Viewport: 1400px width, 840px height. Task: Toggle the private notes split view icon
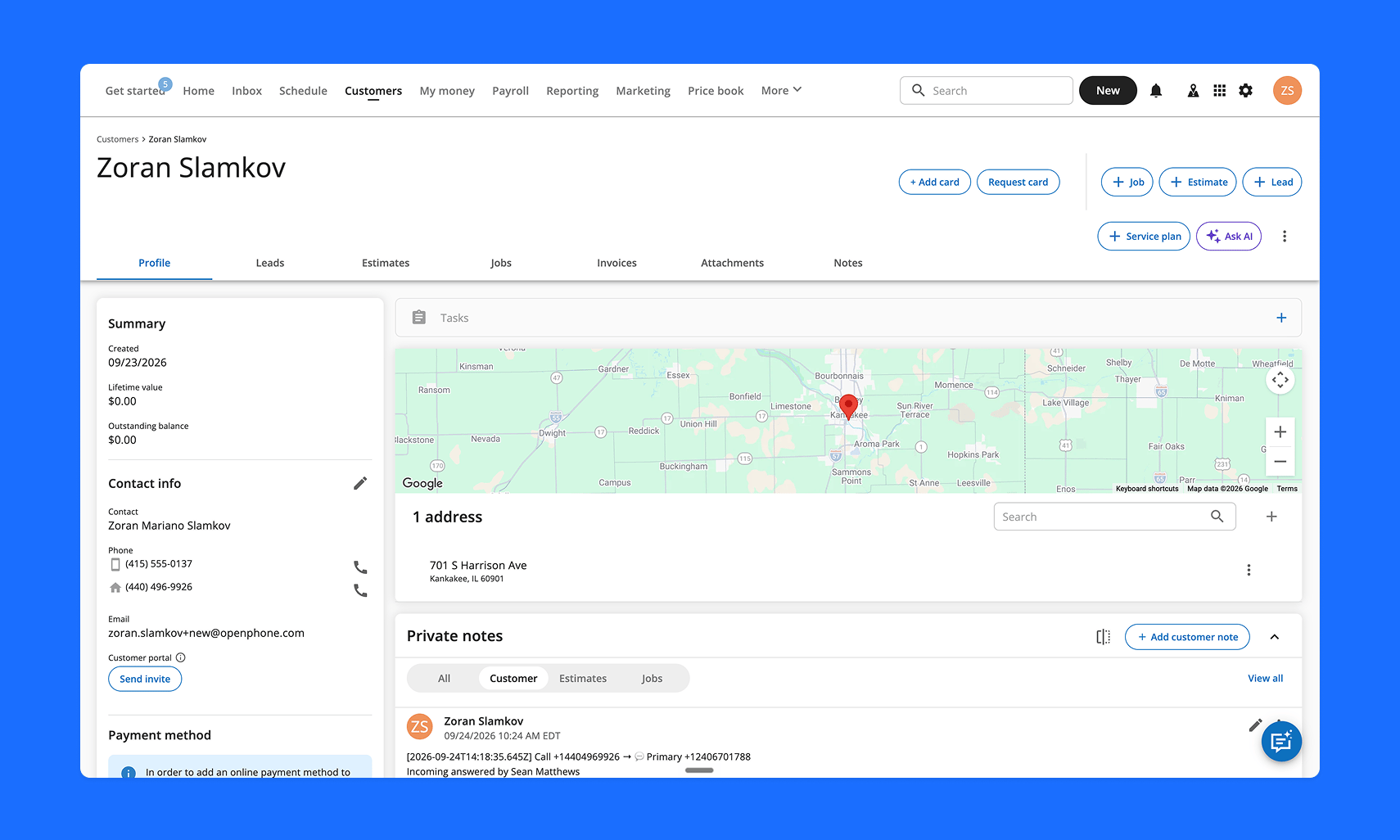[1104, 637]
